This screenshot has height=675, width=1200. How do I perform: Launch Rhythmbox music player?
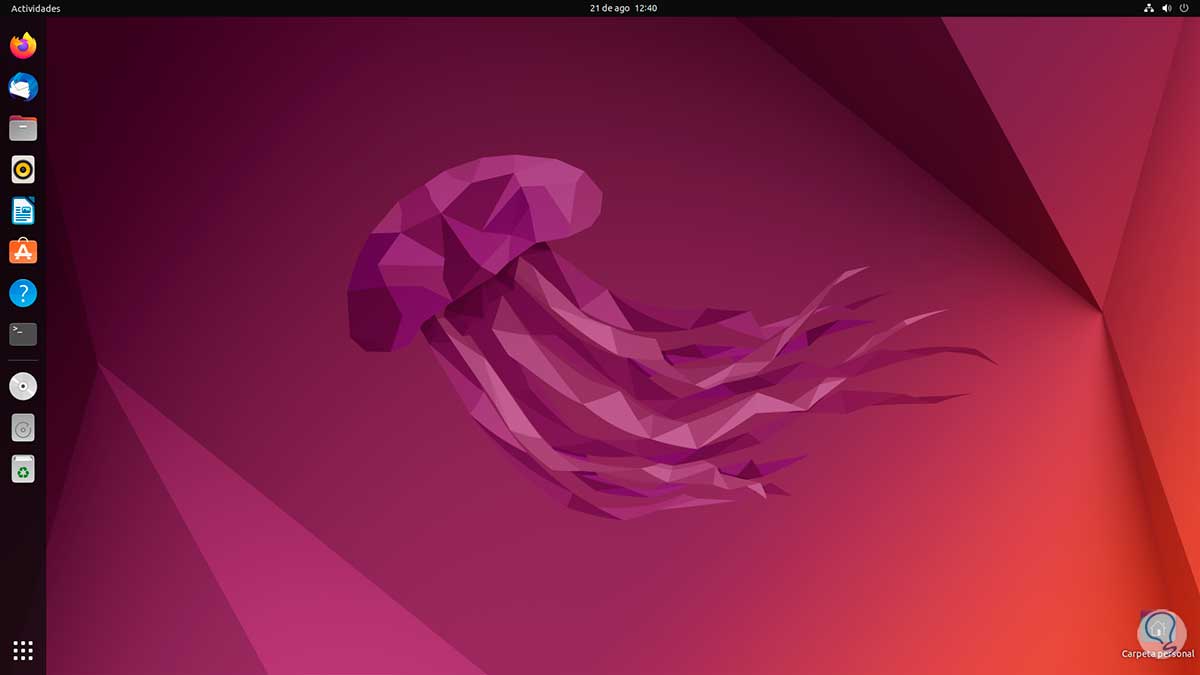(x=23, y=169)
